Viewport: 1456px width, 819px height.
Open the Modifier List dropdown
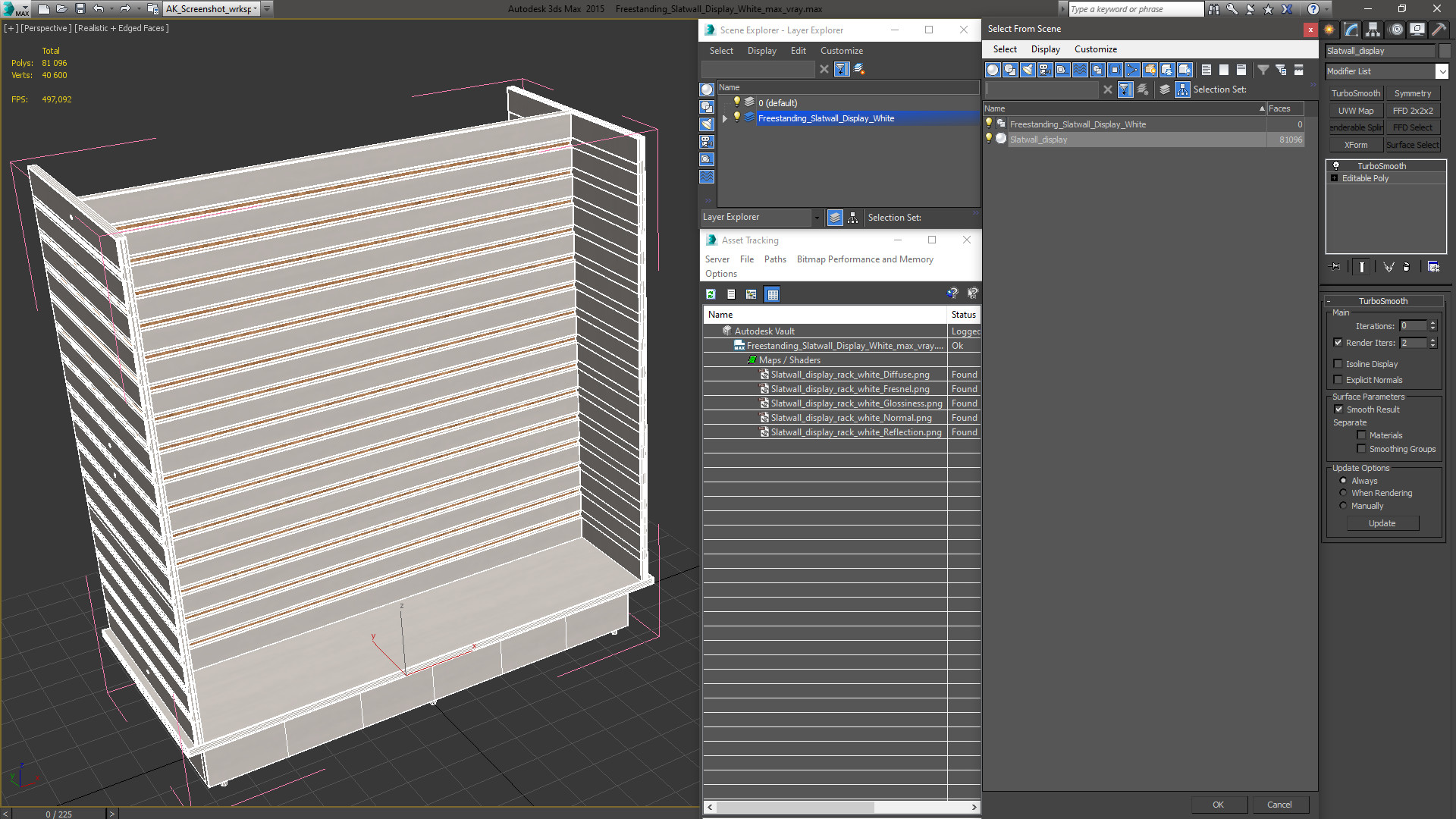1442,71
